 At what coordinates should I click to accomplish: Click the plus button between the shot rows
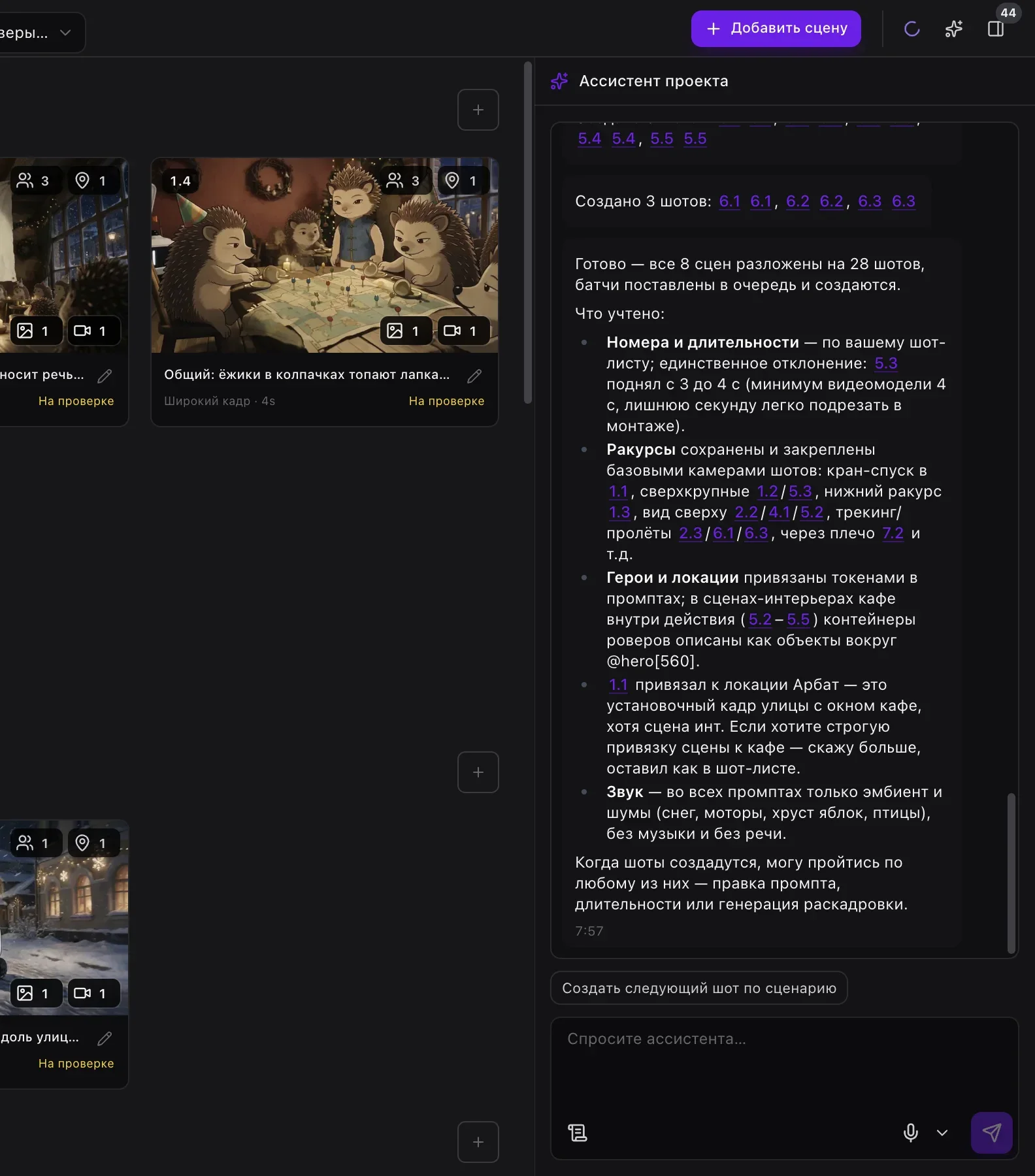pyautogui.click(x=478, y=772)
